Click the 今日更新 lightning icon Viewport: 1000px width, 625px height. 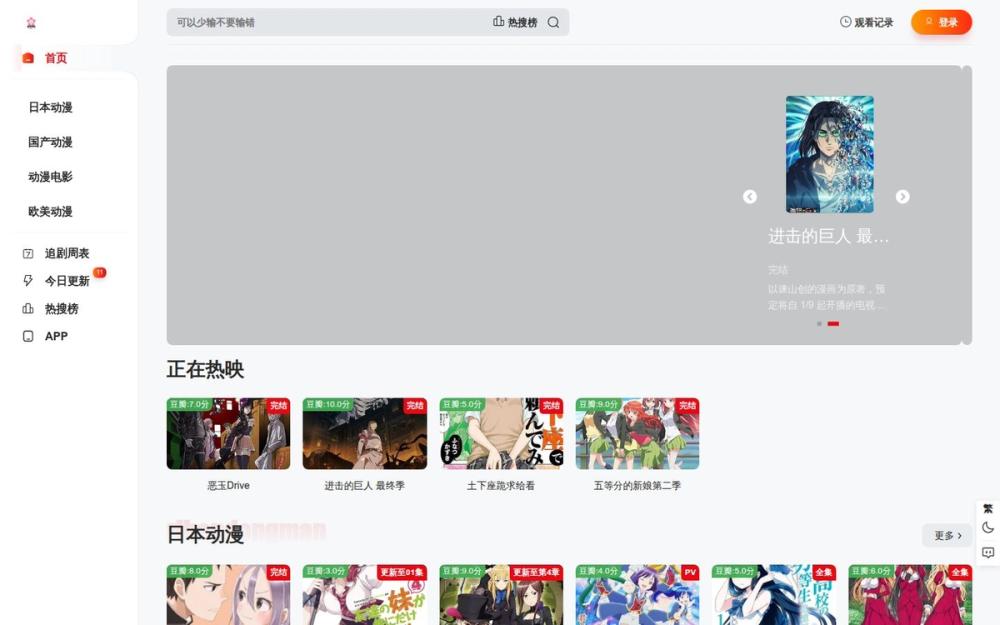point(28,281)
